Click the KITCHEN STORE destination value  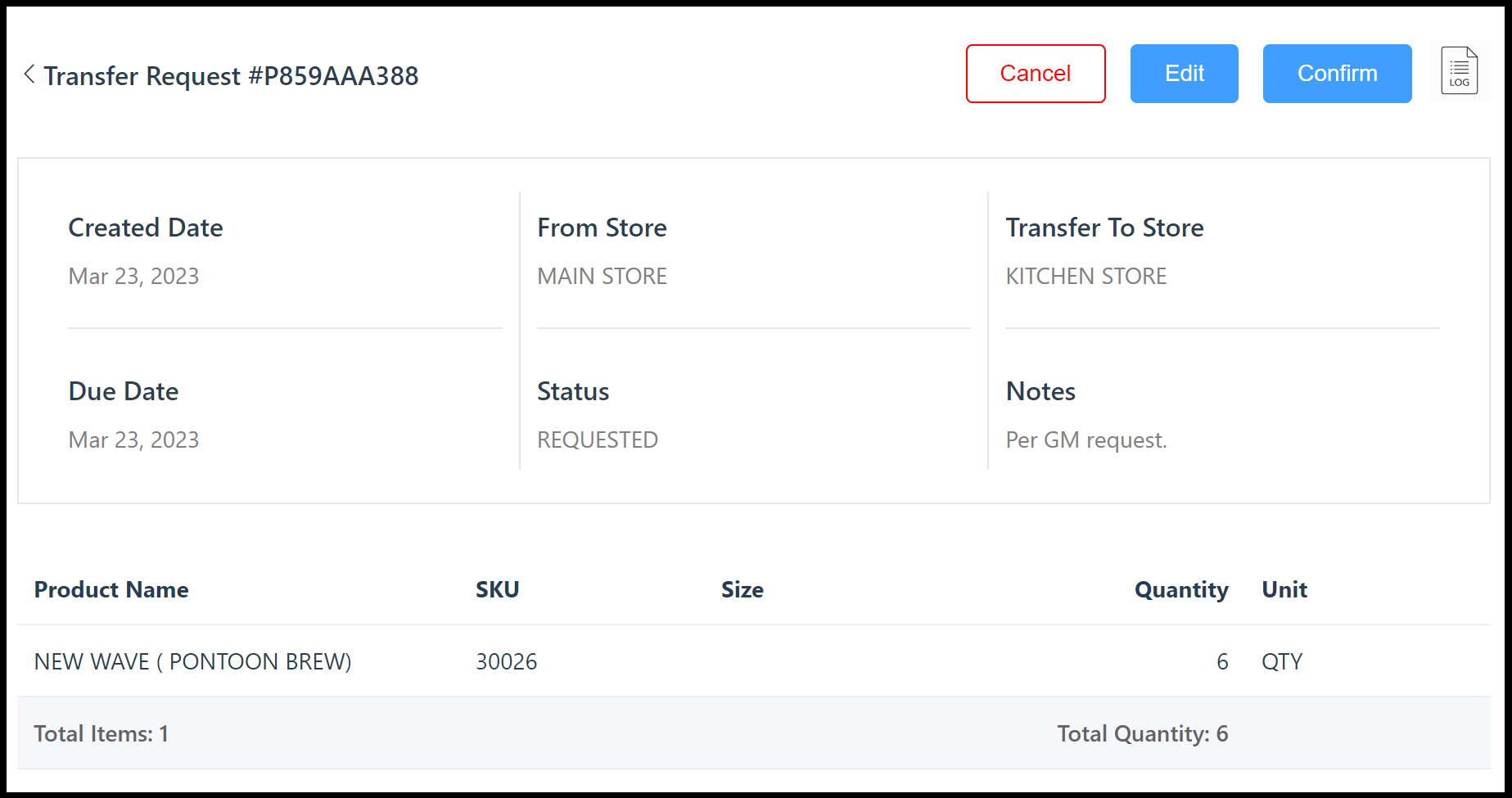click(x=1085, y=277)
